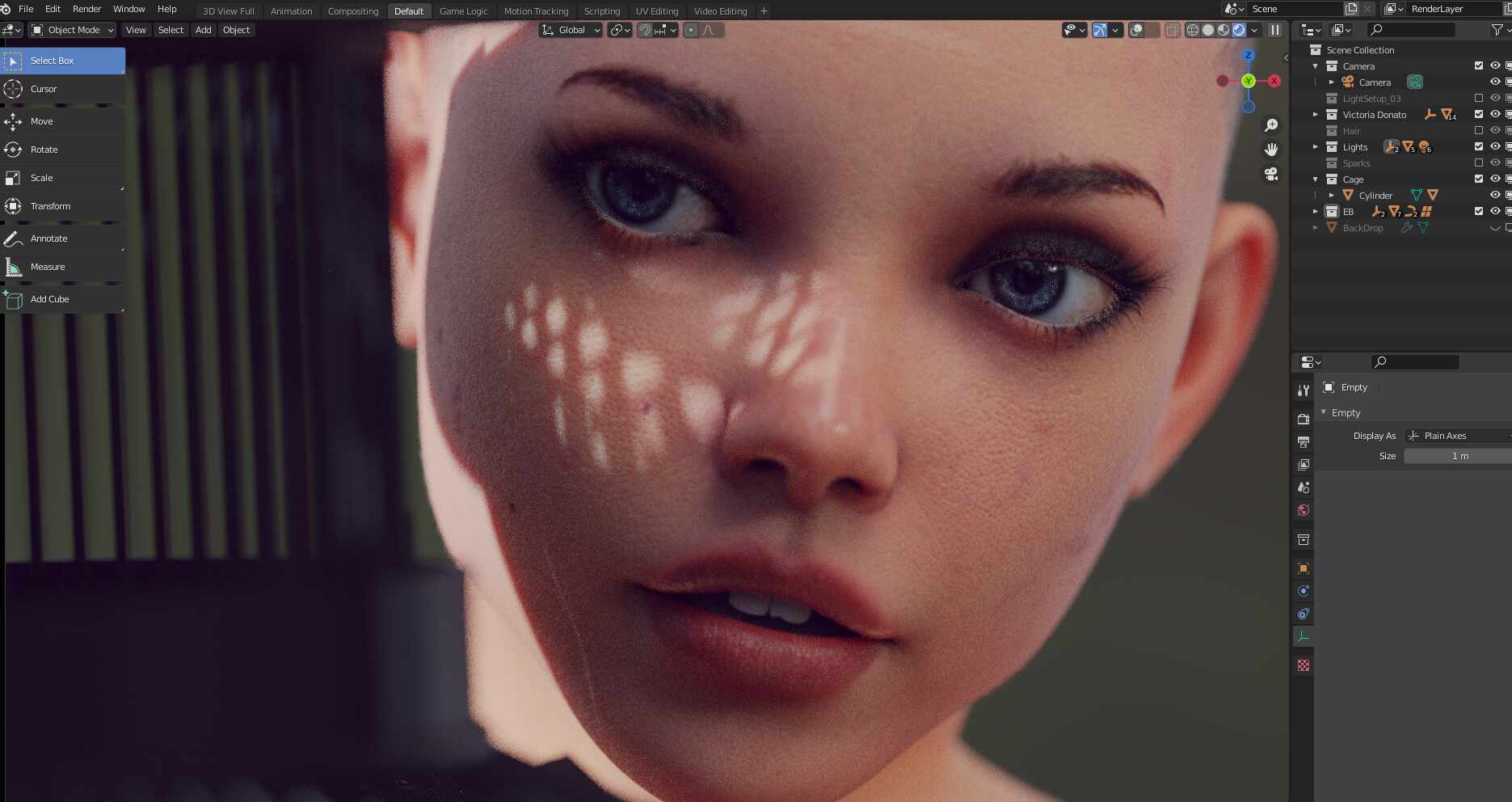Expand the Cylinder object row

(1332, 195)
